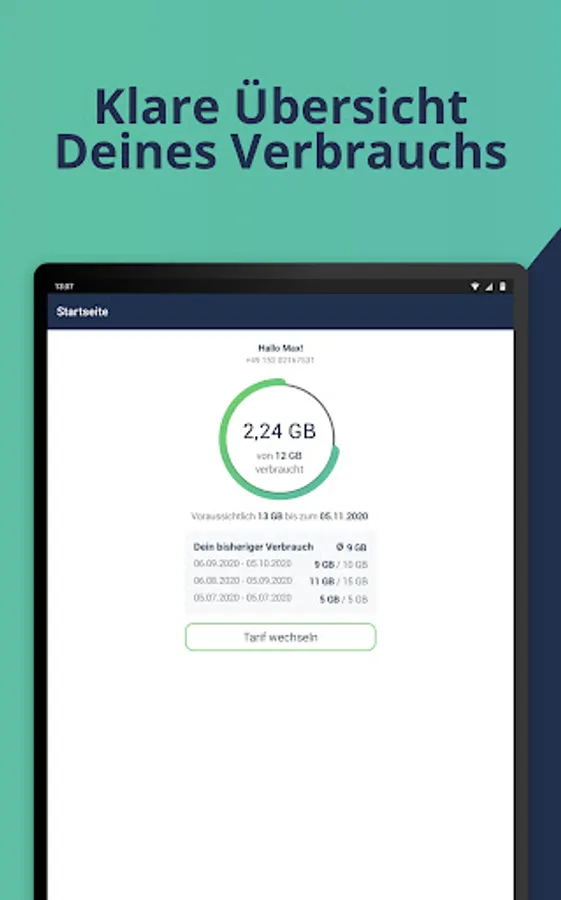The width and height of the screenshot is (561, 900).
Task: Click the cellular signal icon in status bar
Action: click(489, 286)
